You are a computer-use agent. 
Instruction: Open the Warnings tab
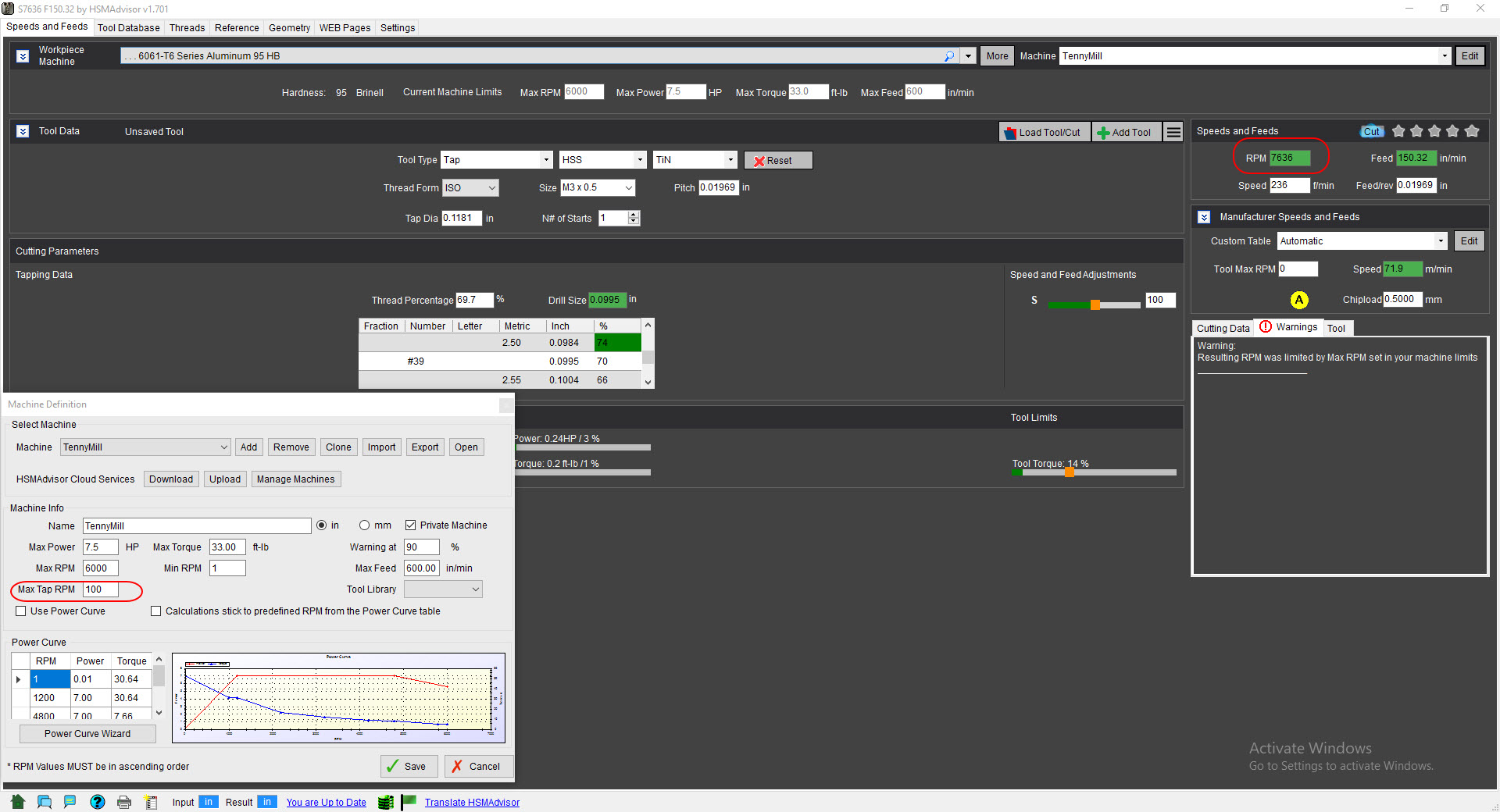[x=1289, y=327]
